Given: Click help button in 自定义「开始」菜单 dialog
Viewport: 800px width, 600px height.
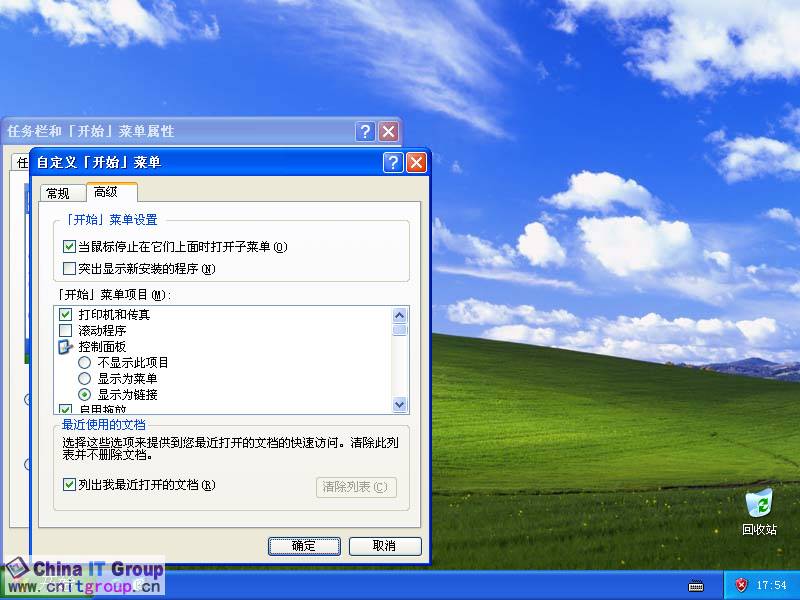Looking at the screenshot, I should 392,163.
